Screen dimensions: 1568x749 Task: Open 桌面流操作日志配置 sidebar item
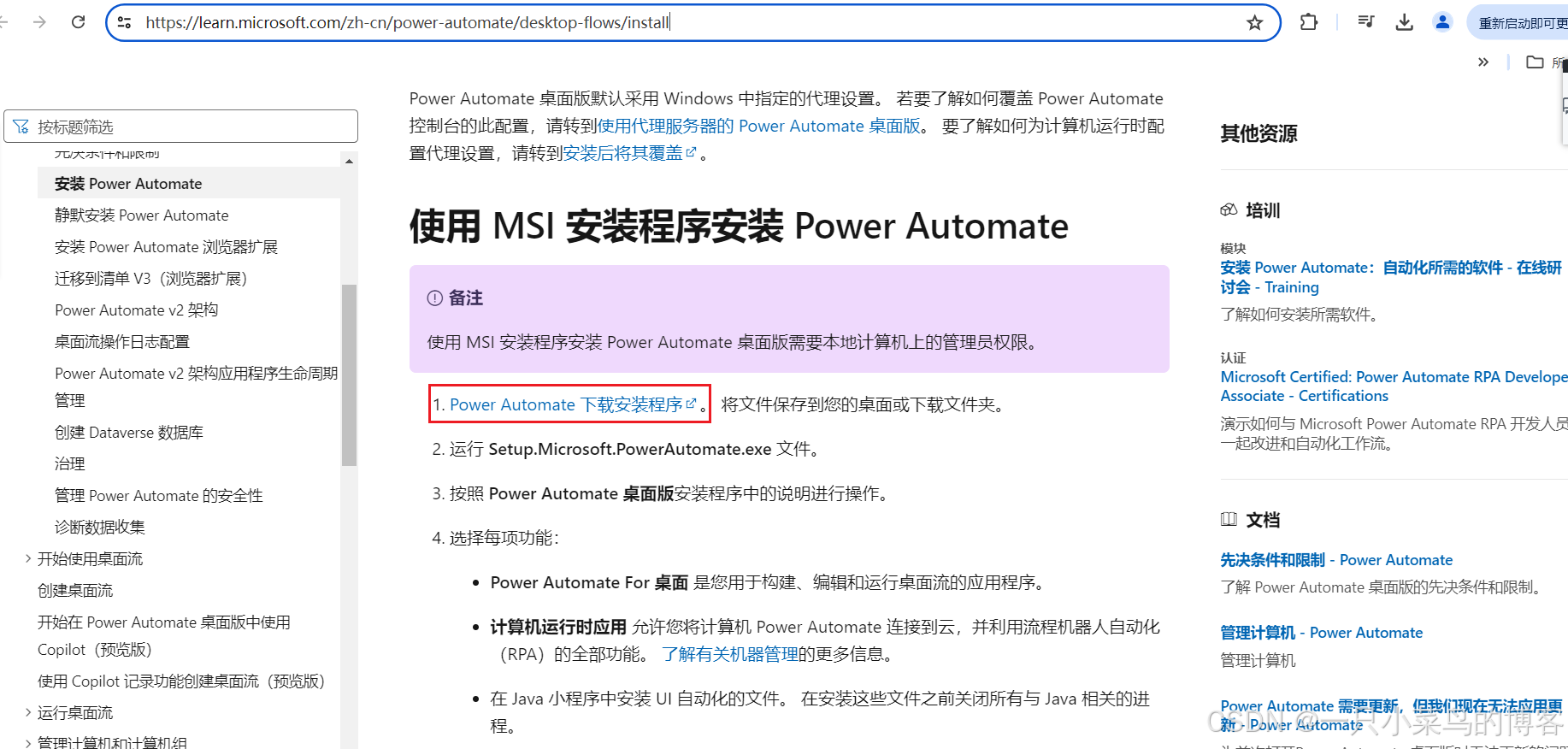[122, 342]
